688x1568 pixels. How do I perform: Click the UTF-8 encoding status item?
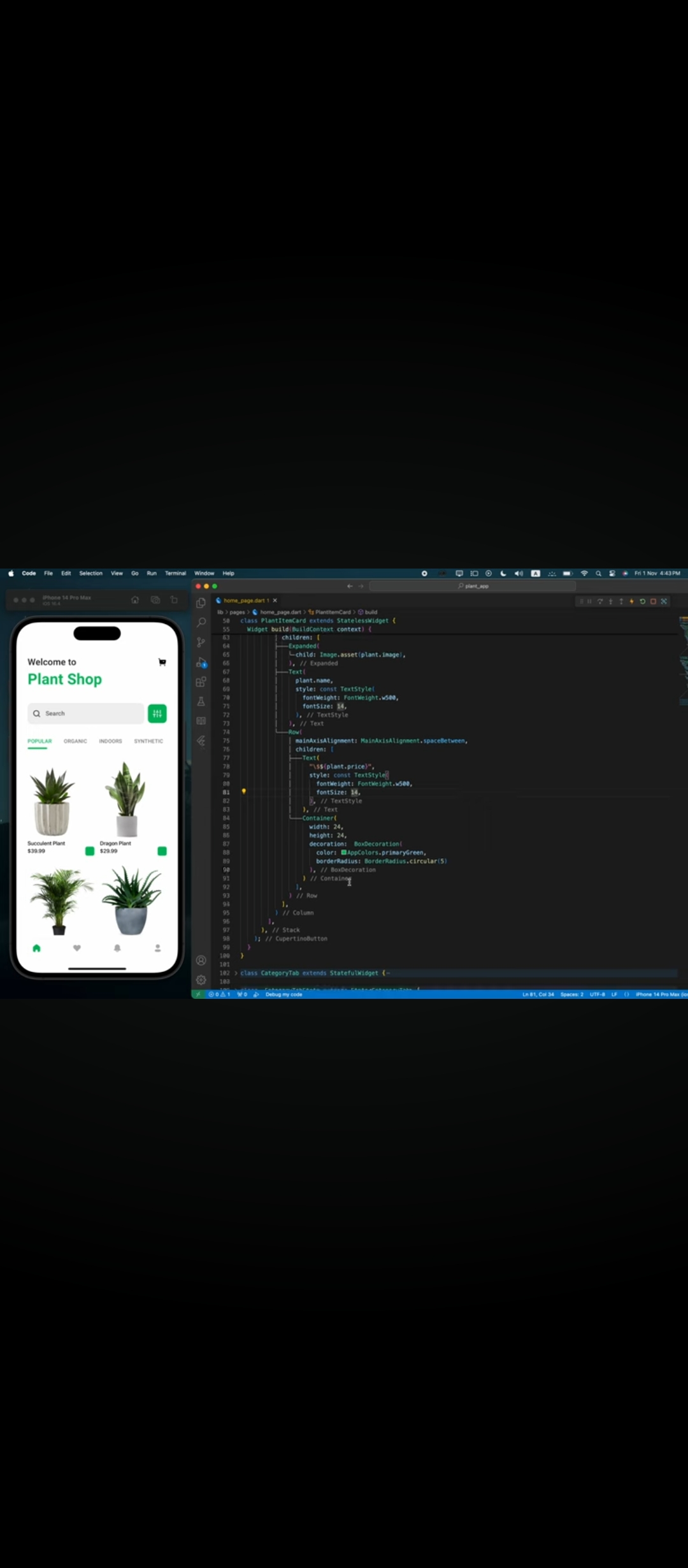point(598,994)
